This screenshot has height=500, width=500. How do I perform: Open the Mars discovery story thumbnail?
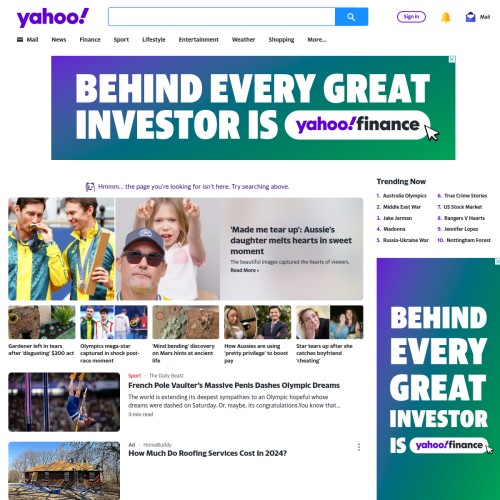[x=186, y=322]
